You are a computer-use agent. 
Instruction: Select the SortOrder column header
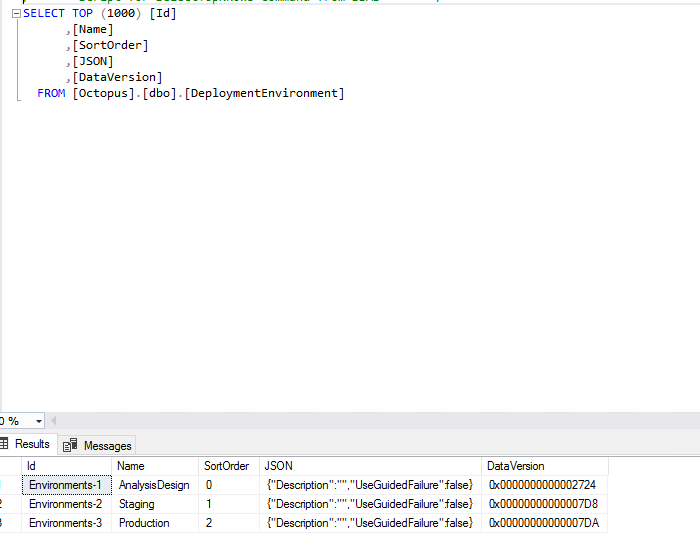pos(229,466)
